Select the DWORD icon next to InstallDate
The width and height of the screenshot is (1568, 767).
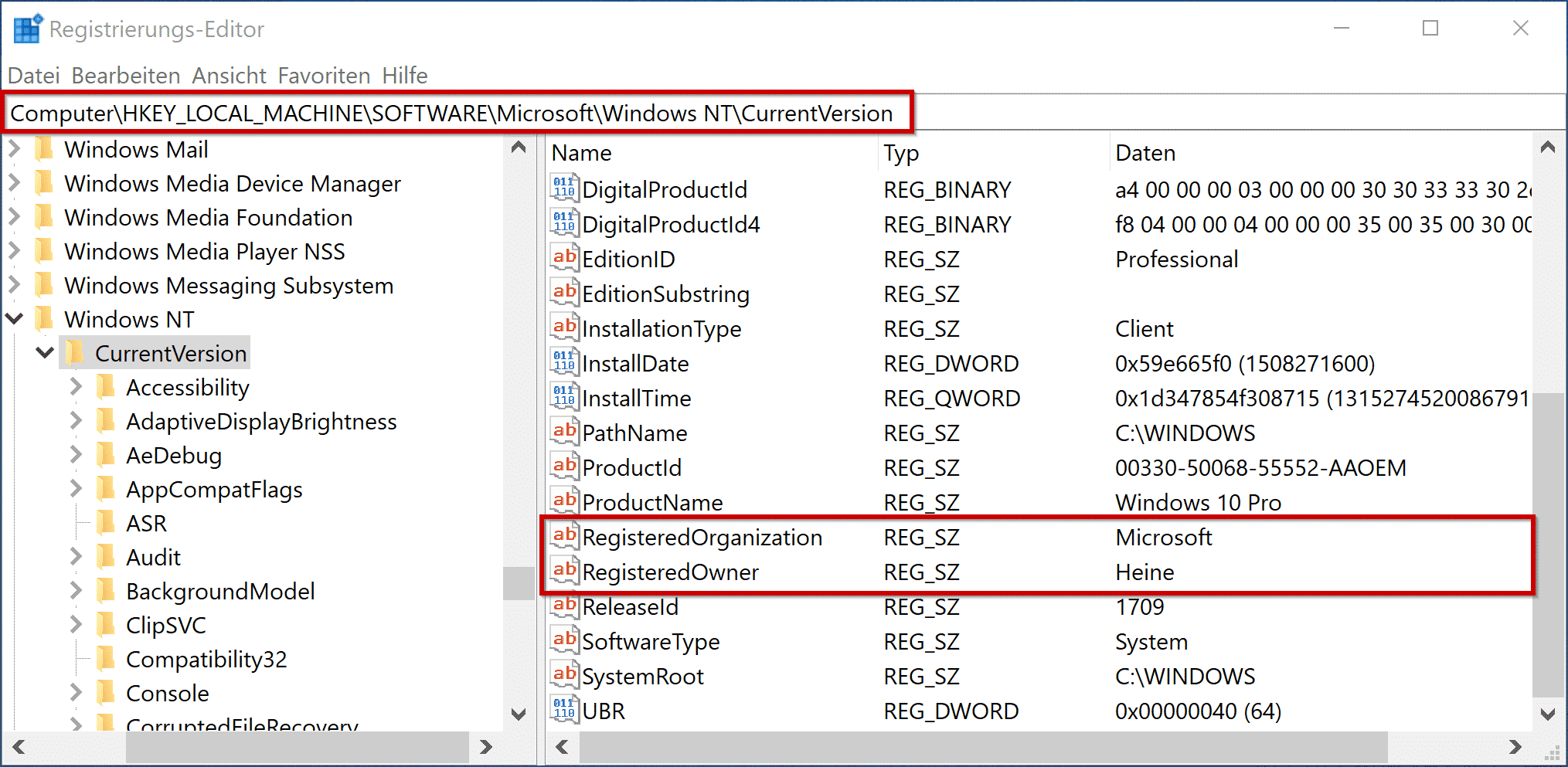tap(563, 361)
